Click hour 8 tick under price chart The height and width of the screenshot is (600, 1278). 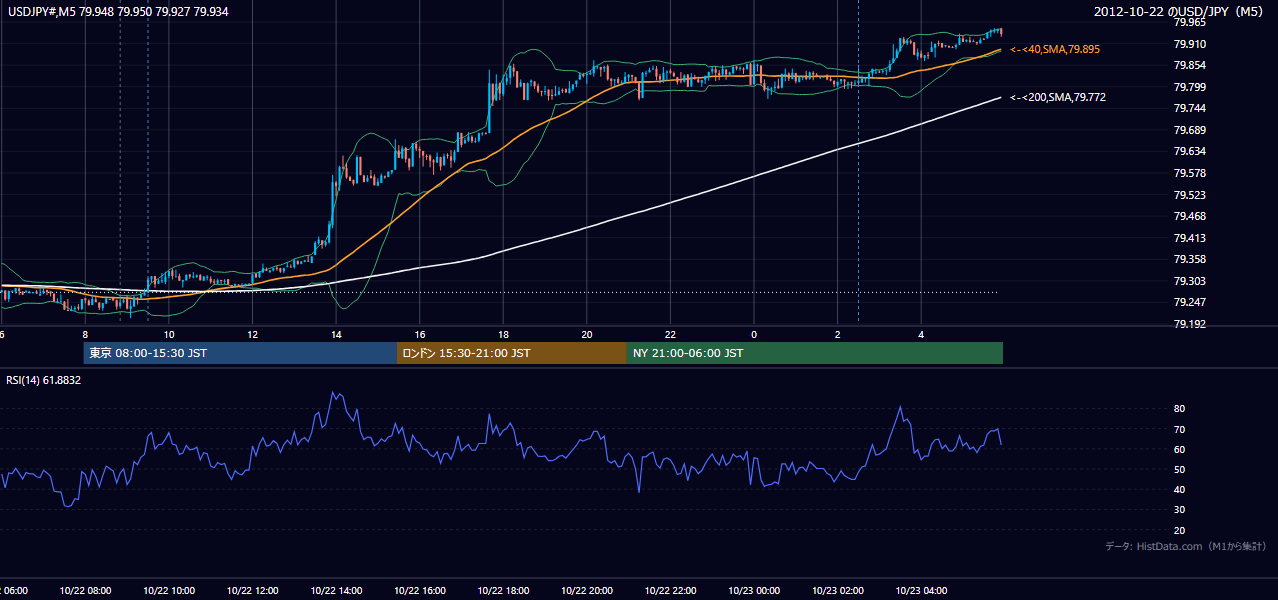85,335
